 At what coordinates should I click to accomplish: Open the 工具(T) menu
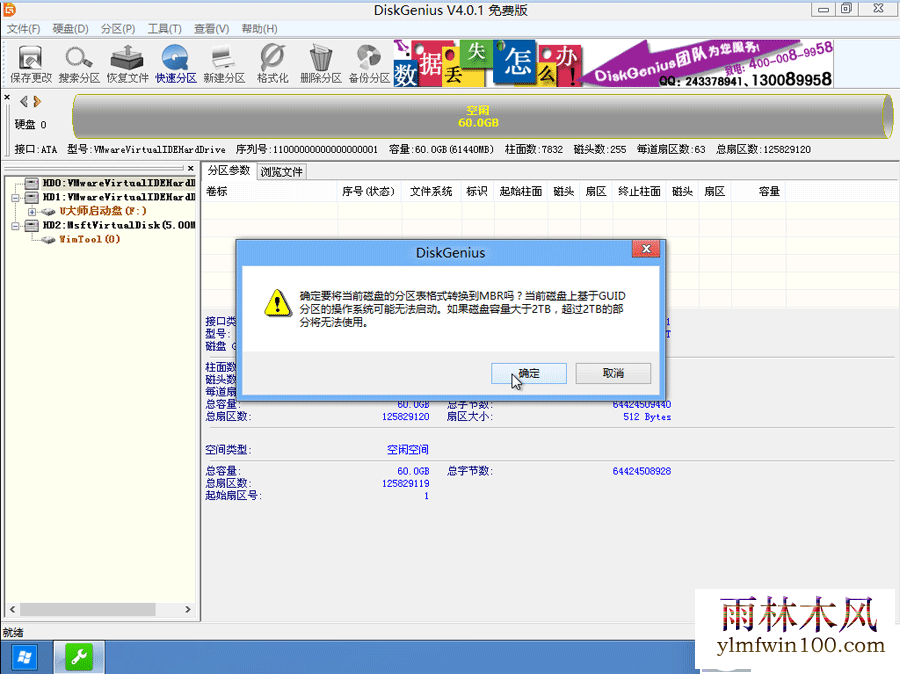(x=165, y=29)
